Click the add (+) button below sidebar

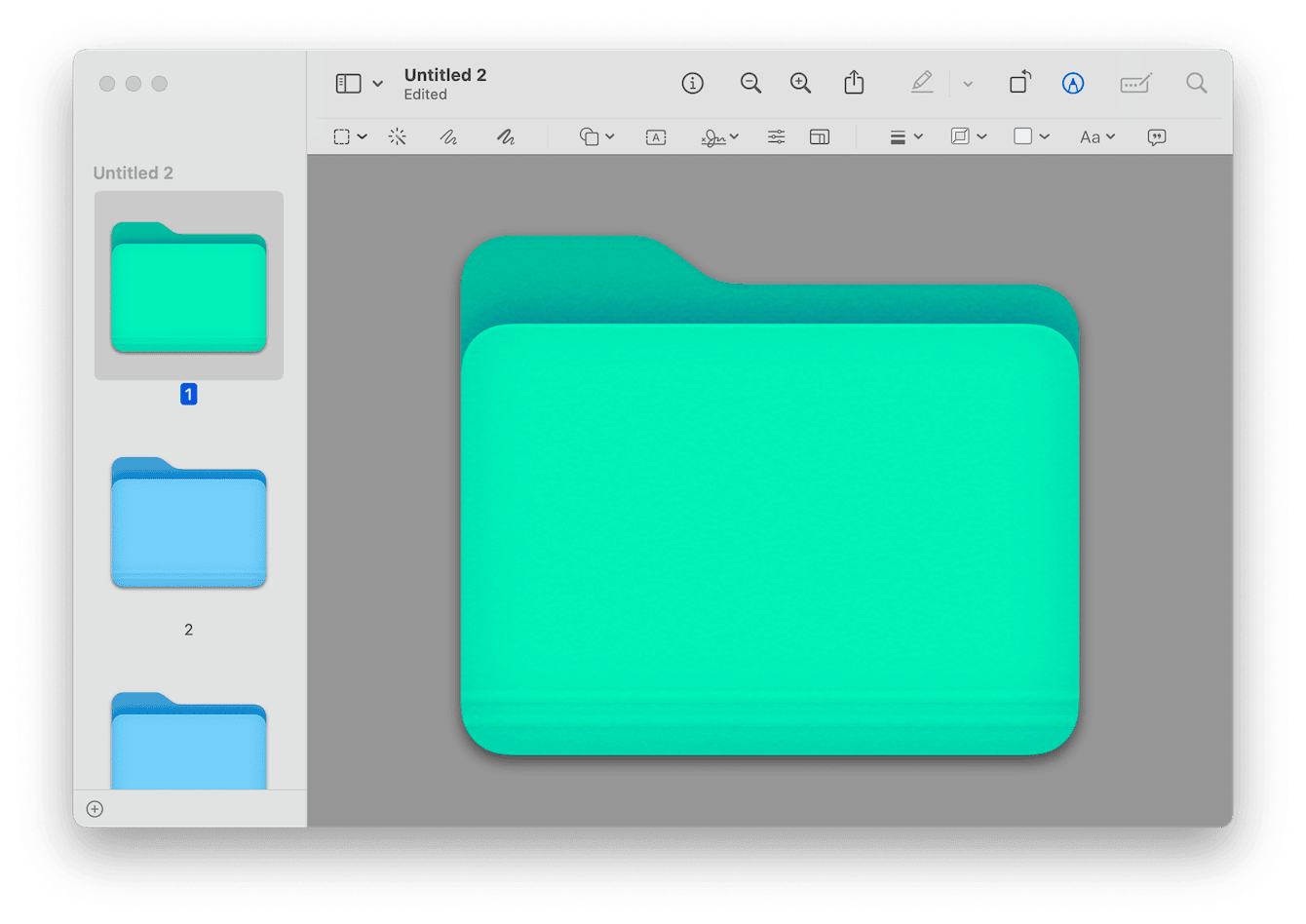(95, 809)
